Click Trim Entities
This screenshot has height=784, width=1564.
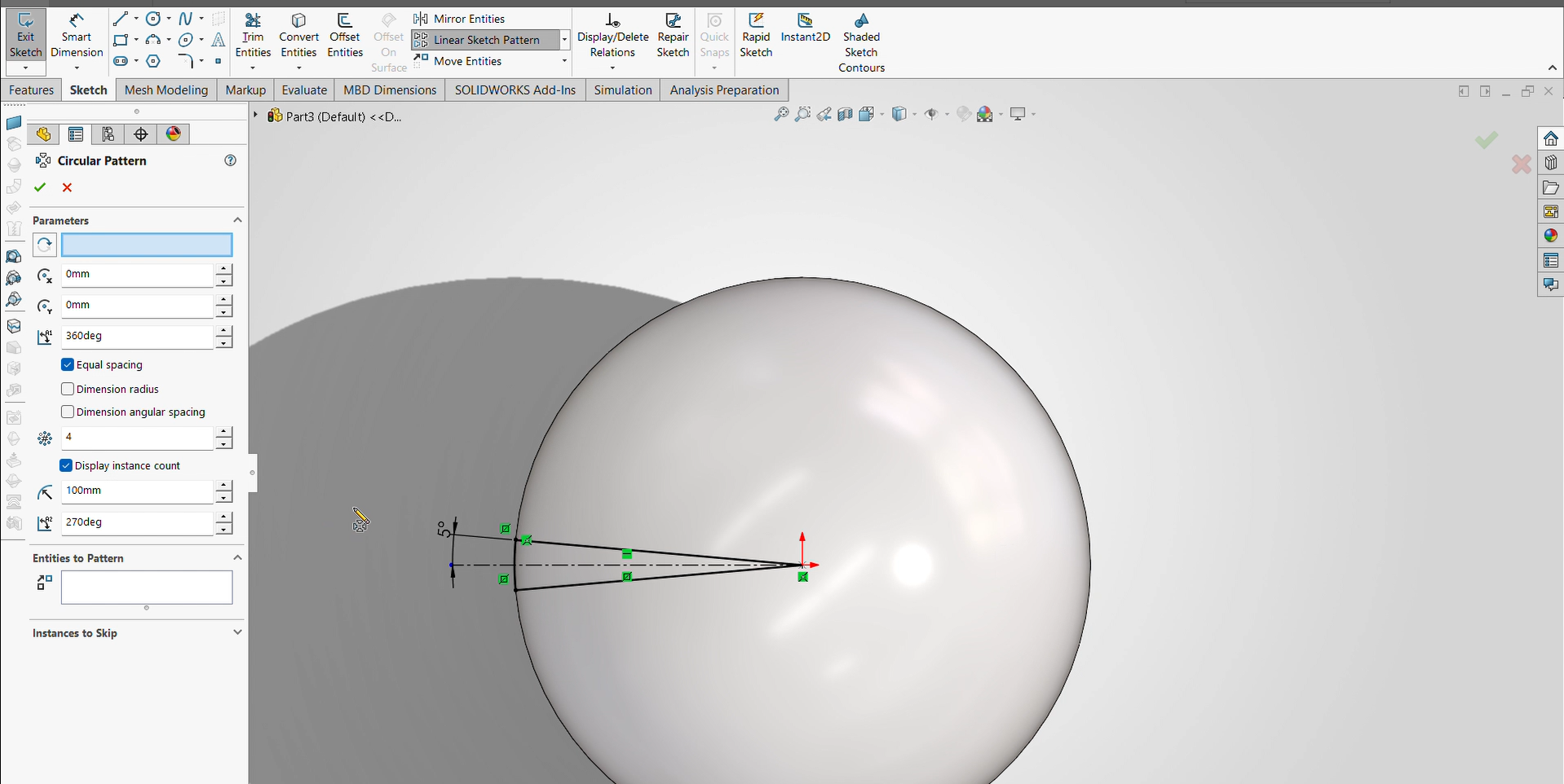click(x=253, y=36)
